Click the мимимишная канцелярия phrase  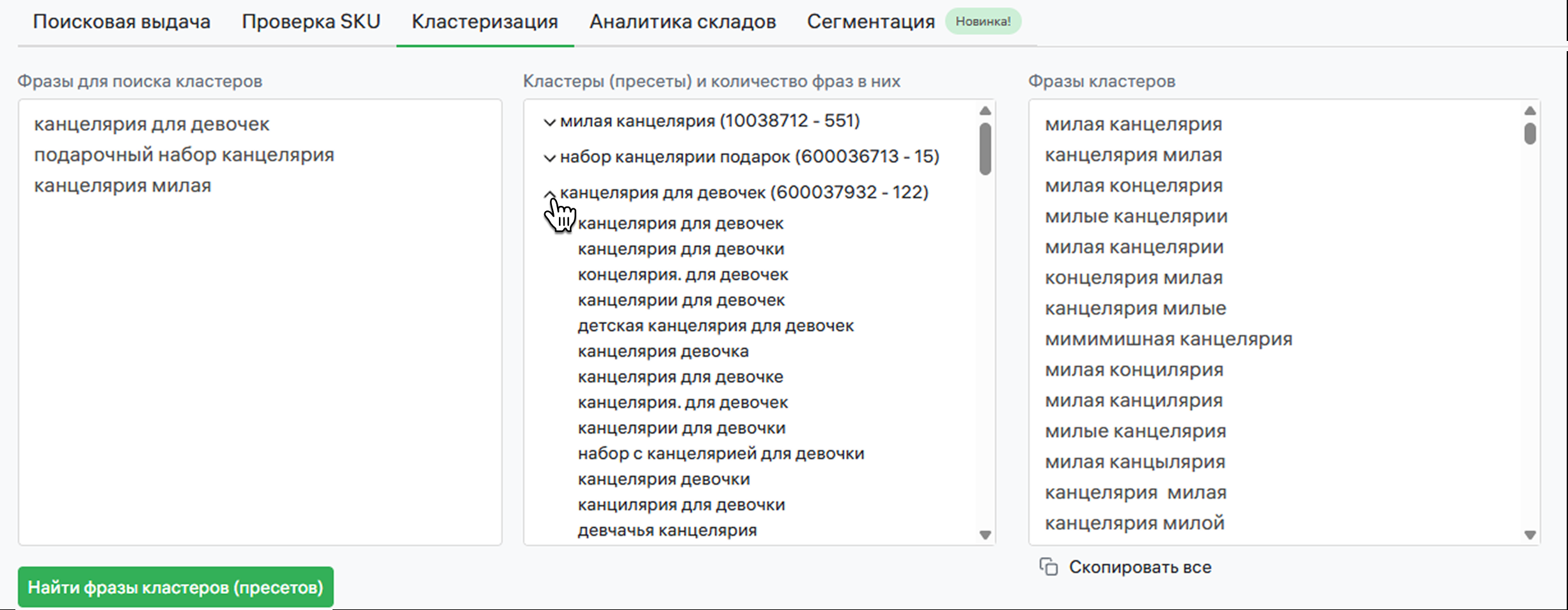point(1168,339)
